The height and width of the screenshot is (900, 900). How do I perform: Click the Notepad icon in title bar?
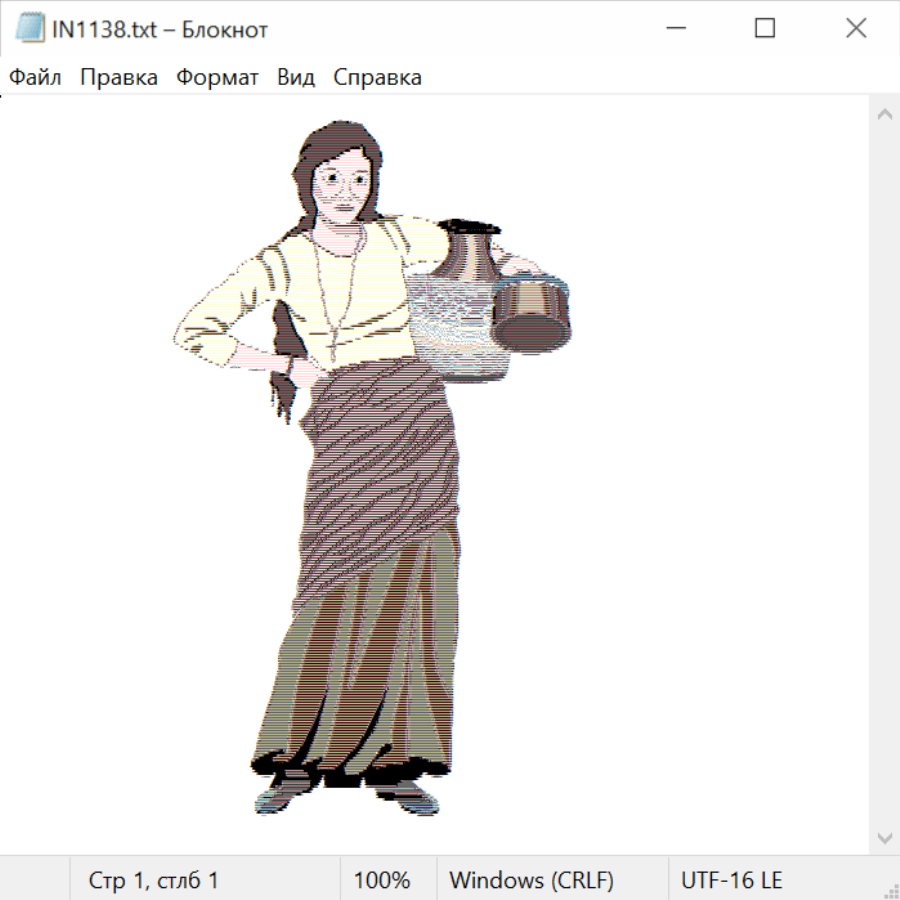(30, 29)
